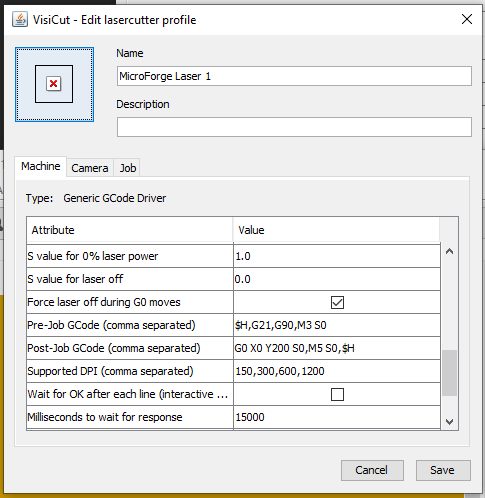The width and height of the screenshot is (485, 498).
Task: Click the Supported DPI value 150,300,600,1200
Action: [x=337, y=371]
